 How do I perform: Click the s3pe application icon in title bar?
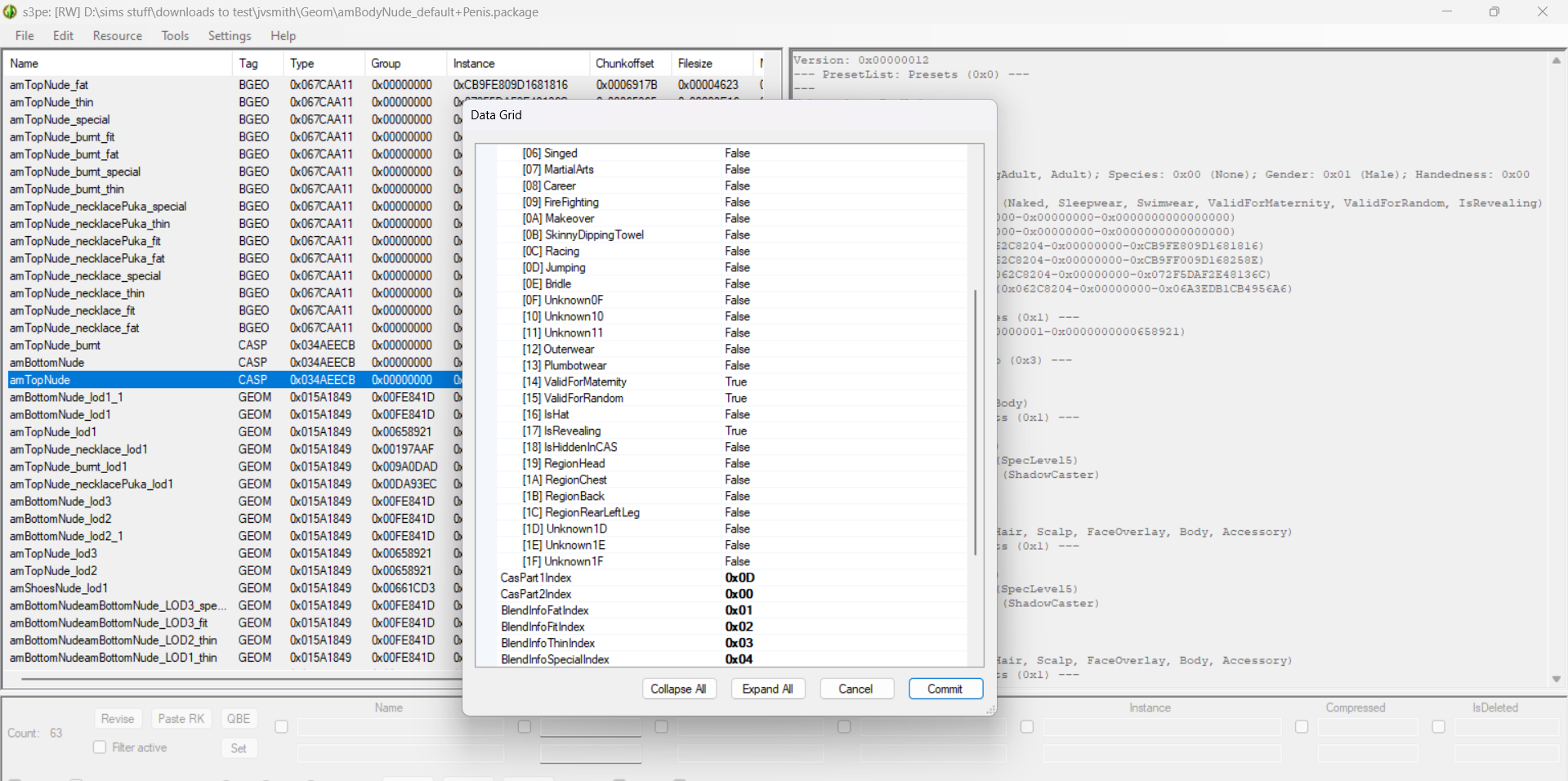[10, 11]
